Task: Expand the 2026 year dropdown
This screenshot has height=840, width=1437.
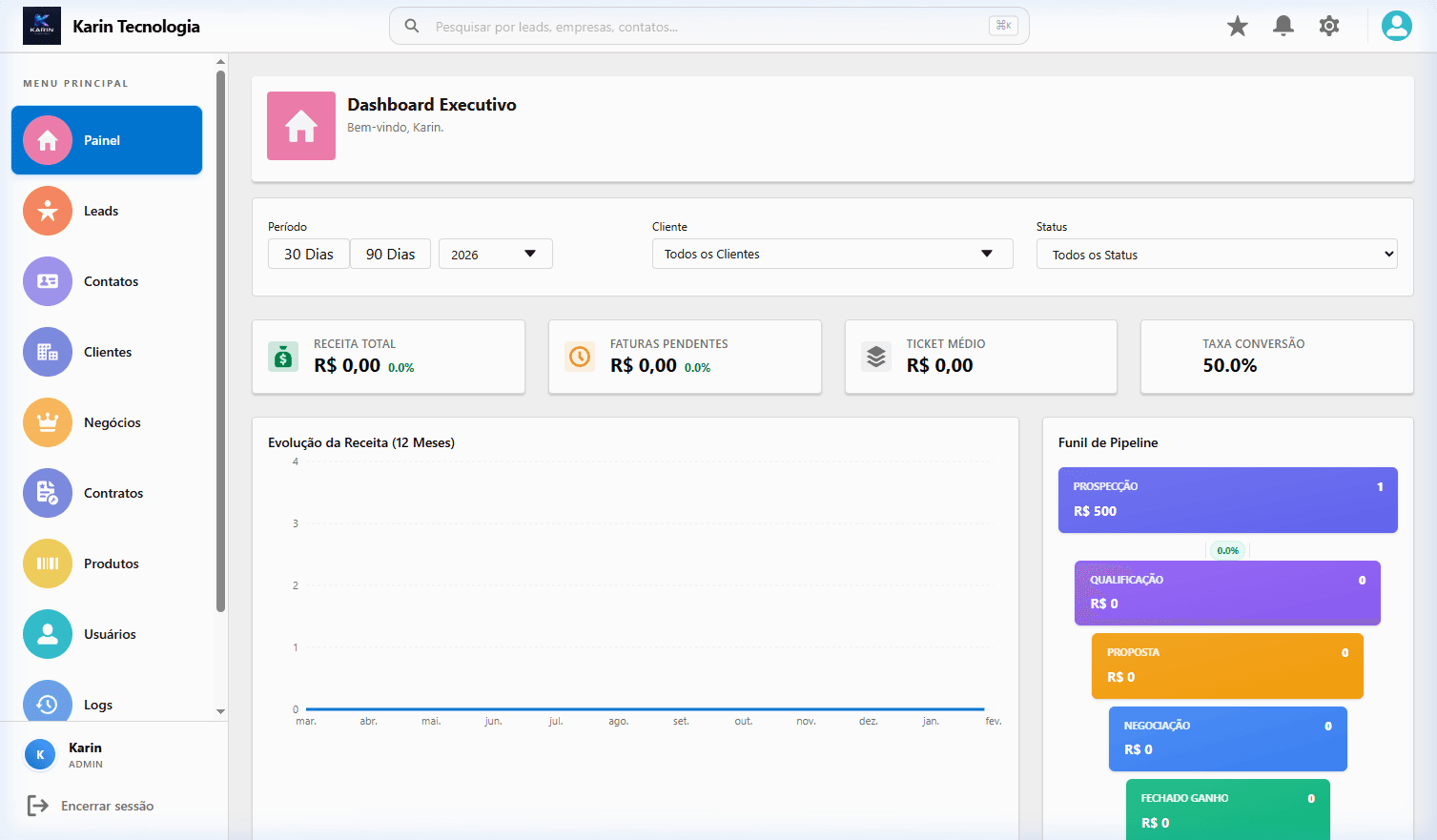Action: [x=495, y=254]
